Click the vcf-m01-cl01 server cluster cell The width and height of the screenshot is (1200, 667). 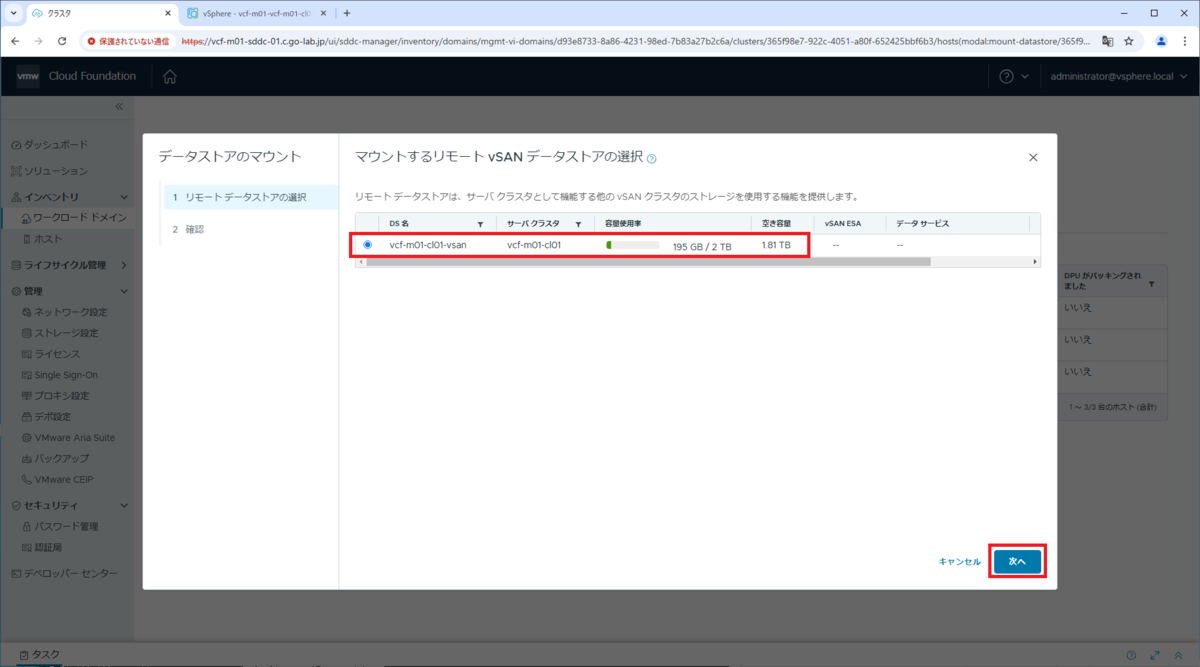pos(534,244)
